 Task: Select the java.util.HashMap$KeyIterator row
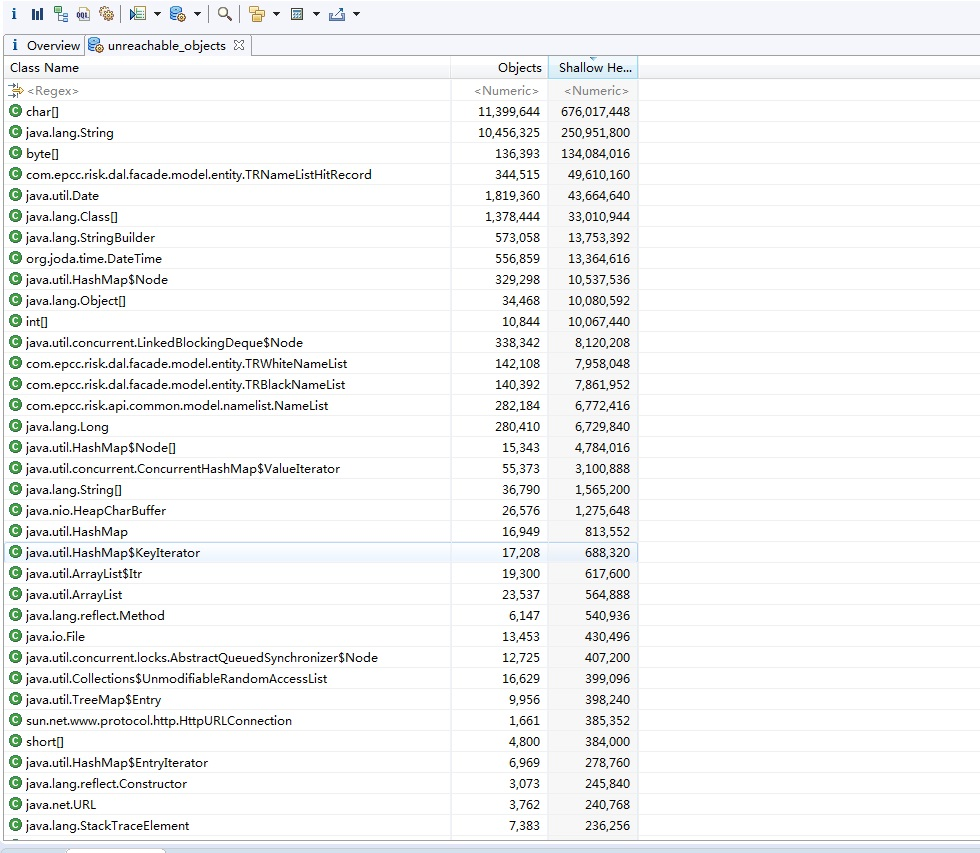point(321,552)
